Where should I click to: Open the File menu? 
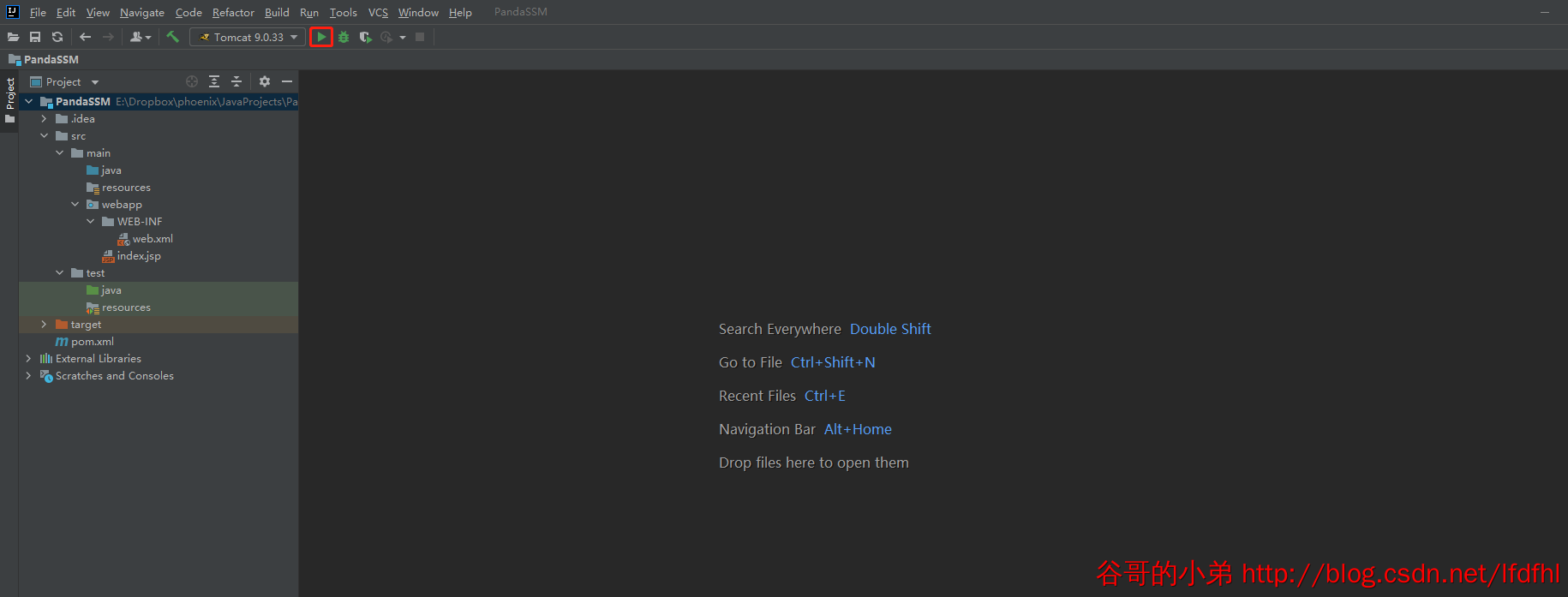pos(38,12)
